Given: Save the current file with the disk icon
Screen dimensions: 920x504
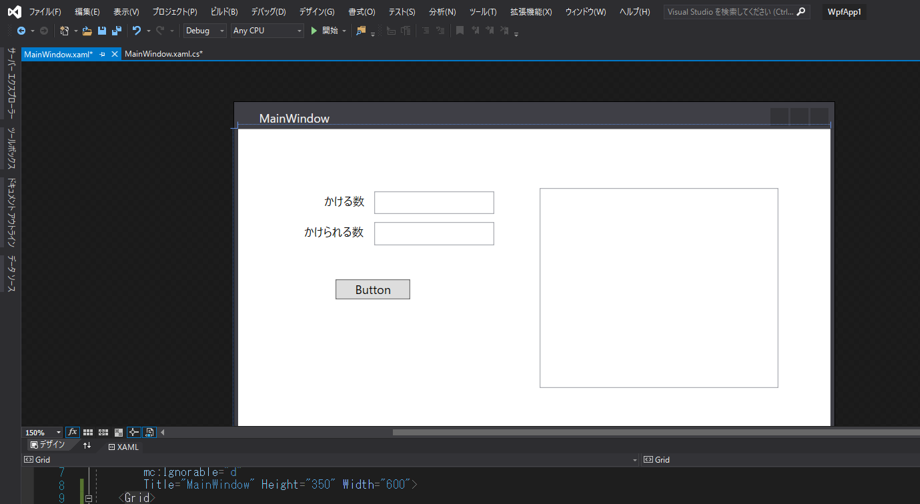Looking at the screenshot, I should 102,31.
